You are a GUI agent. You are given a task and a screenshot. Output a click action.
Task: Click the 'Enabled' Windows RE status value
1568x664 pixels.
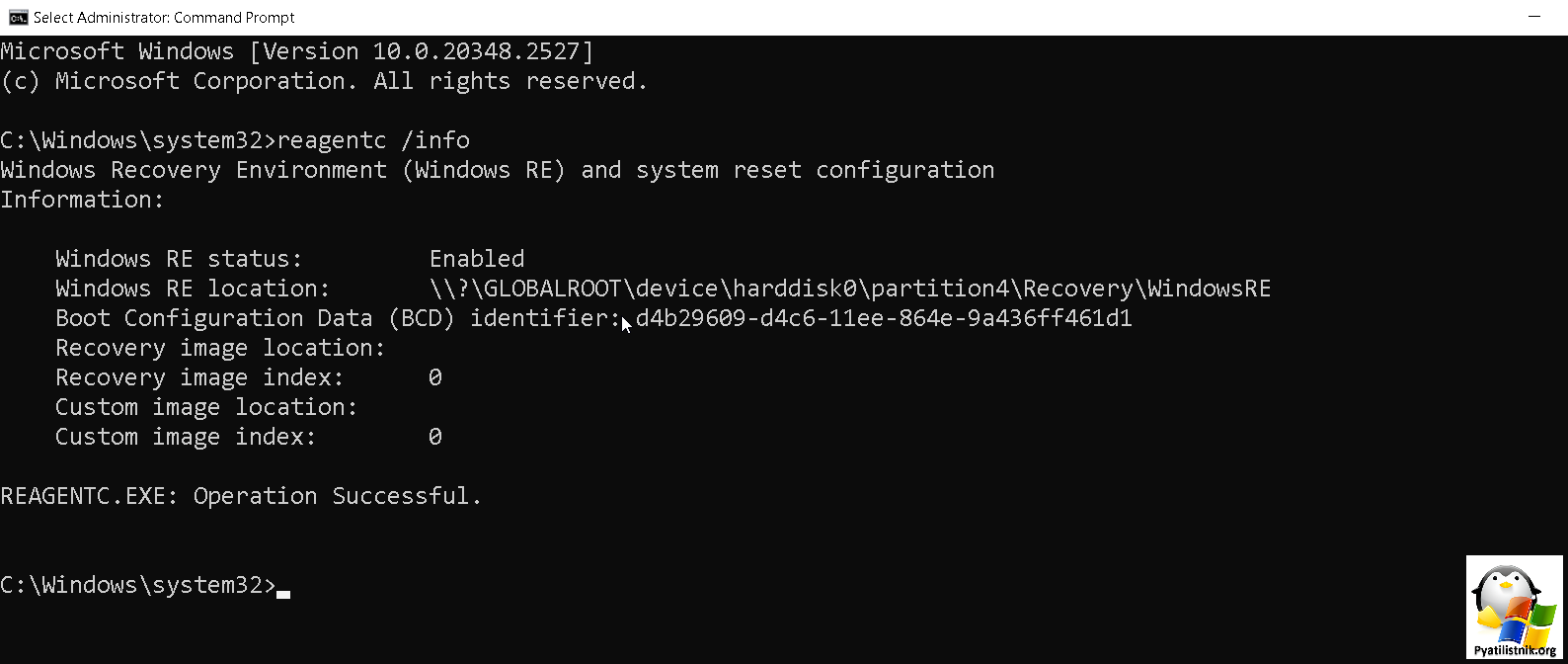click(477, 259)
